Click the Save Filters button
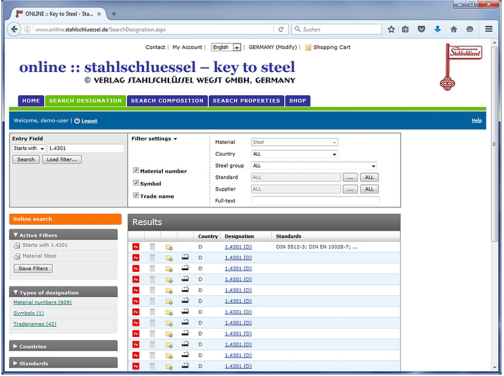This screenshot has width=504, height=376. (33, 268)
